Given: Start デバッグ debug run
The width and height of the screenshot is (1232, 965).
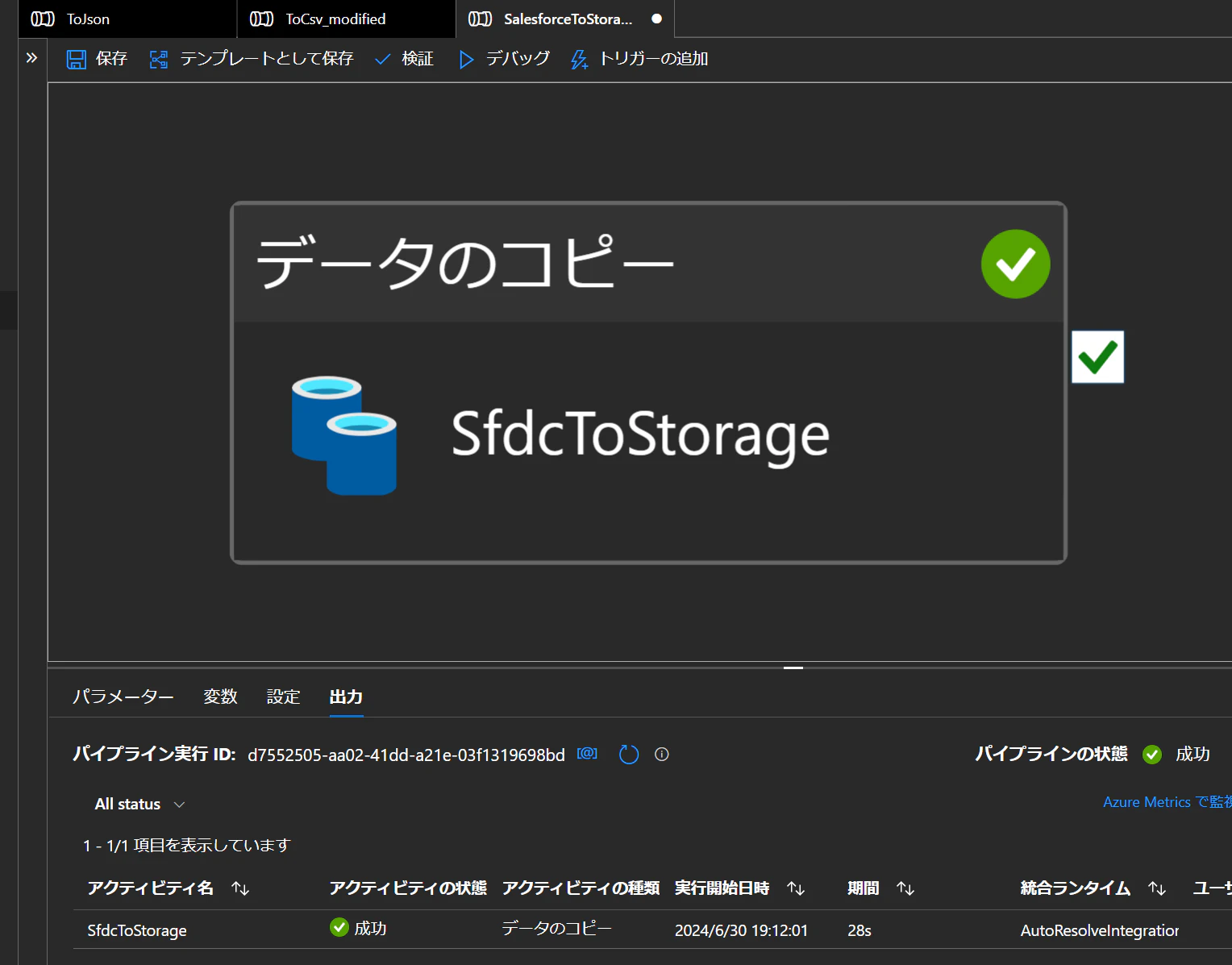Looking at the screenshot, I should (x=504, y=59).
